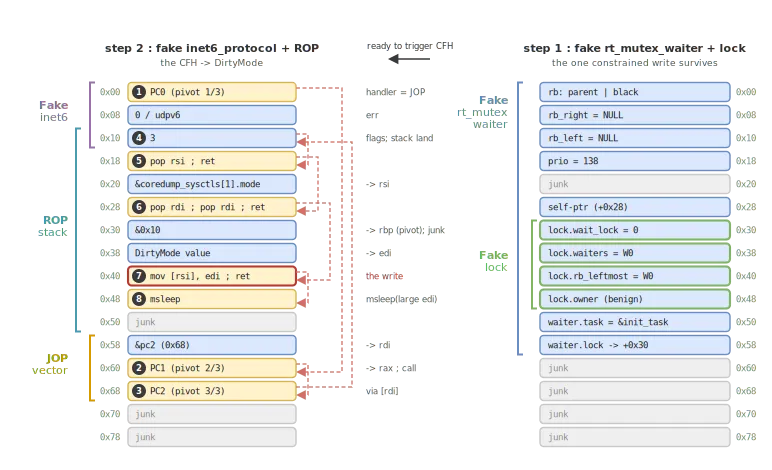Screen dimensions: 772x470
Task: Select the 'waiter.task = &init_task' cell
Action: pyautogui.click(x=635, y=322)
